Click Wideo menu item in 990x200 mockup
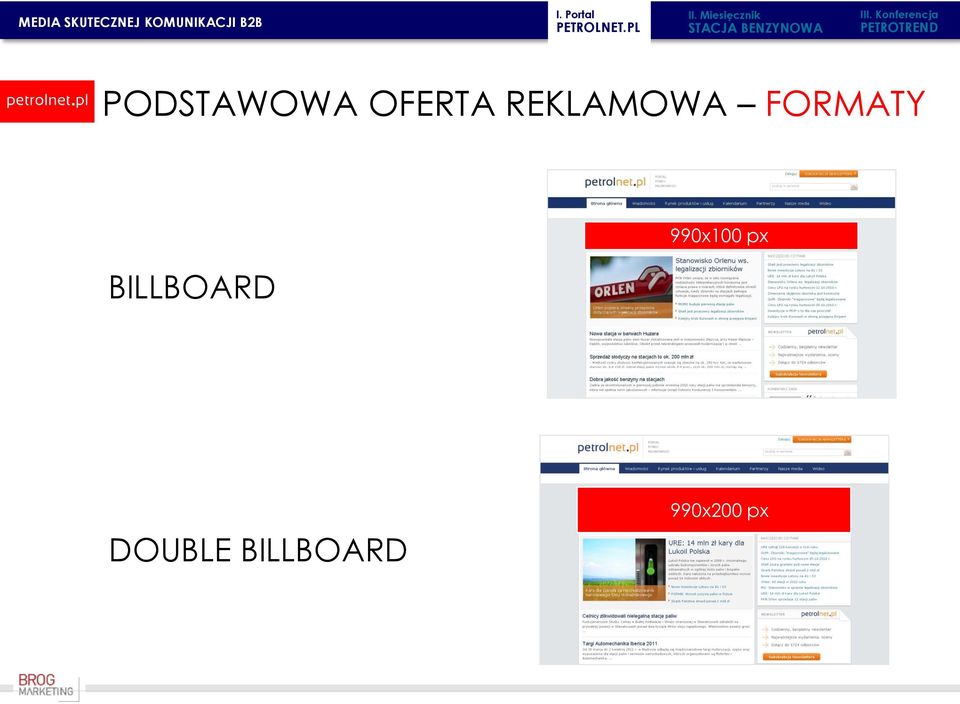 [818, 468]
